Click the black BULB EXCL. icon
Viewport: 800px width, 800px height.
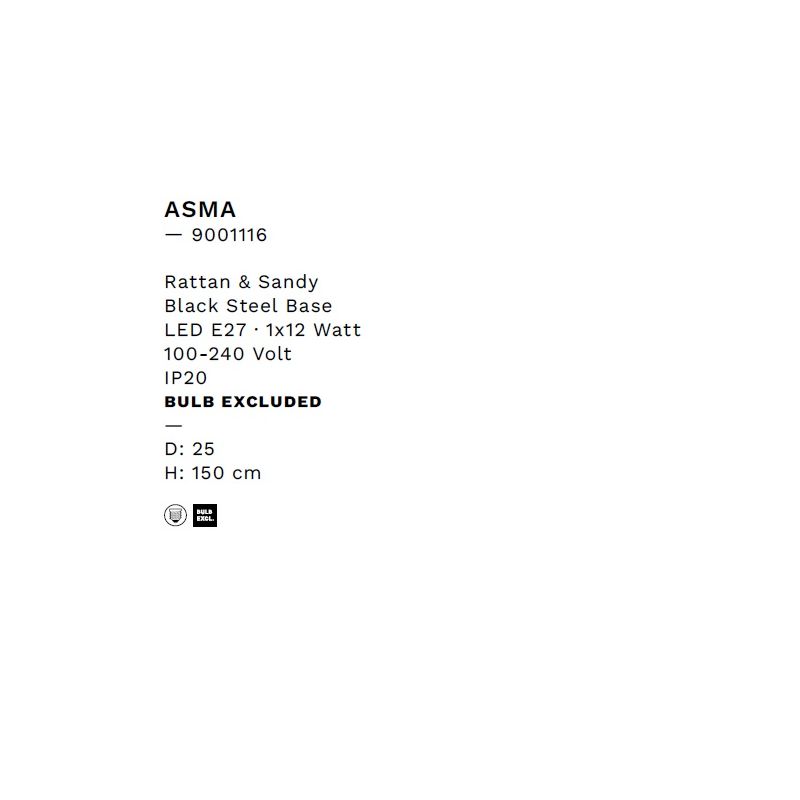click(205, 515)
